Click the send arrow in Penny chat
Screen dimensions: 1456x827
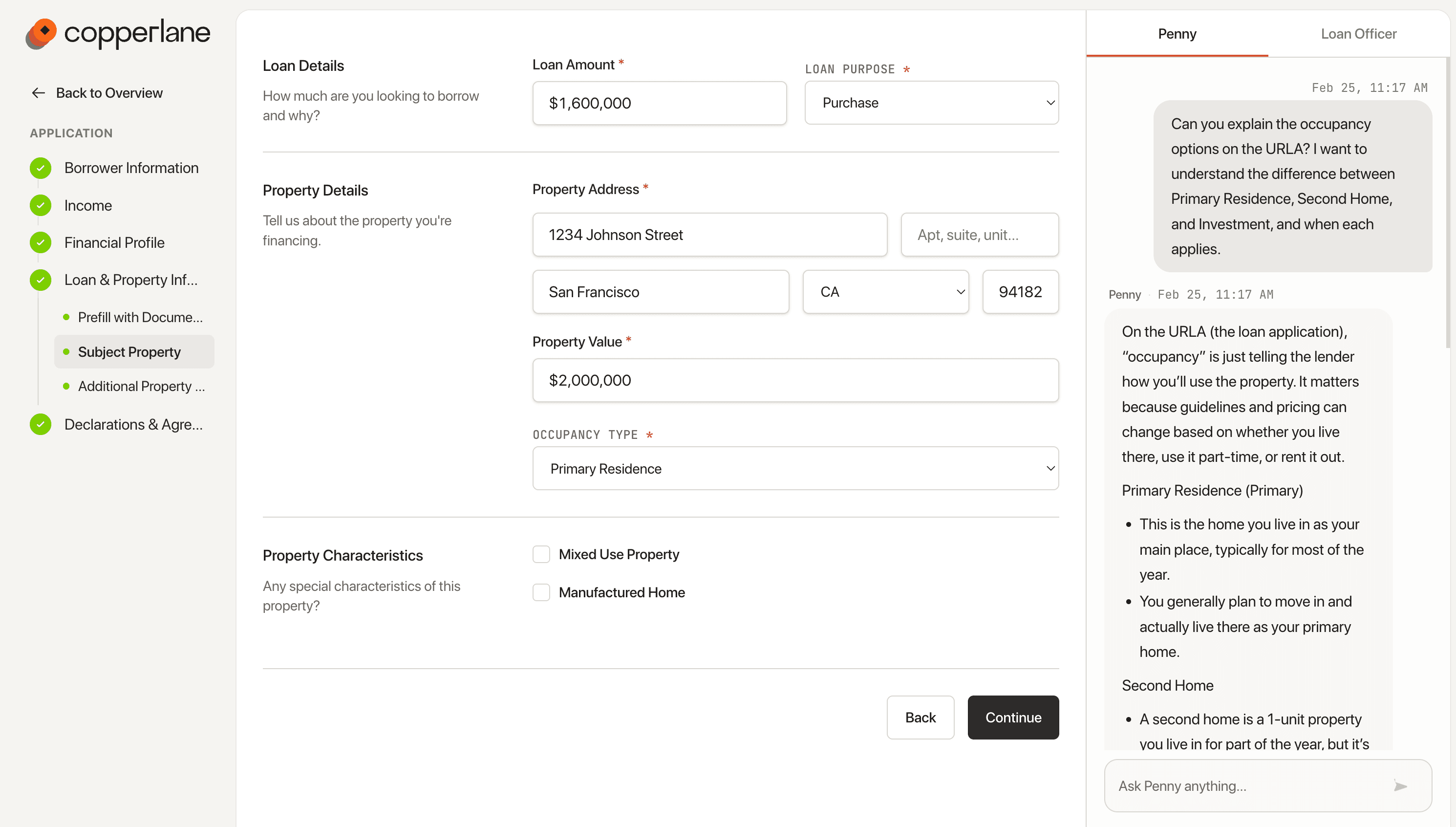1400,785
